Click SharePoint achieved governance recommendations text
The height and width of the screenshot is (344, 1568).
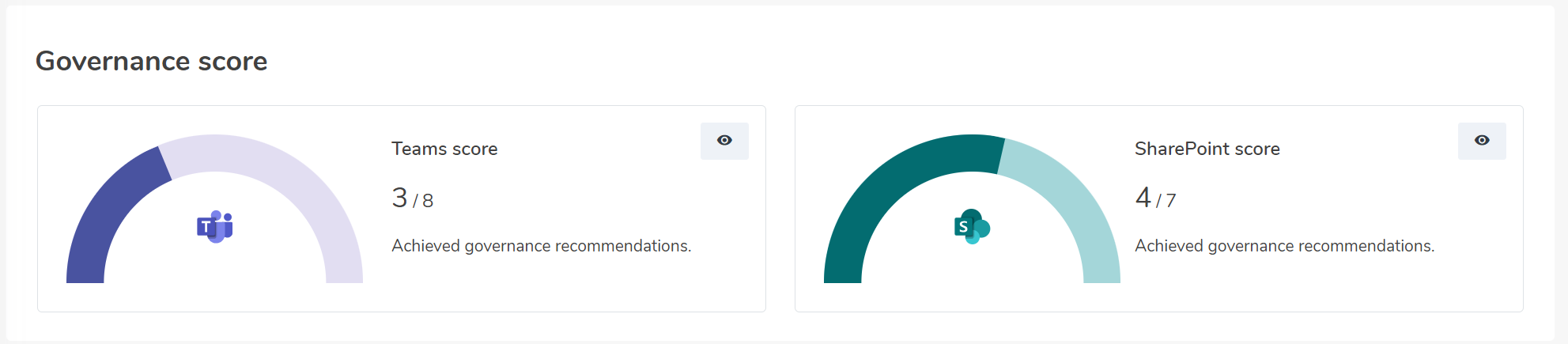click(1285, 246)
